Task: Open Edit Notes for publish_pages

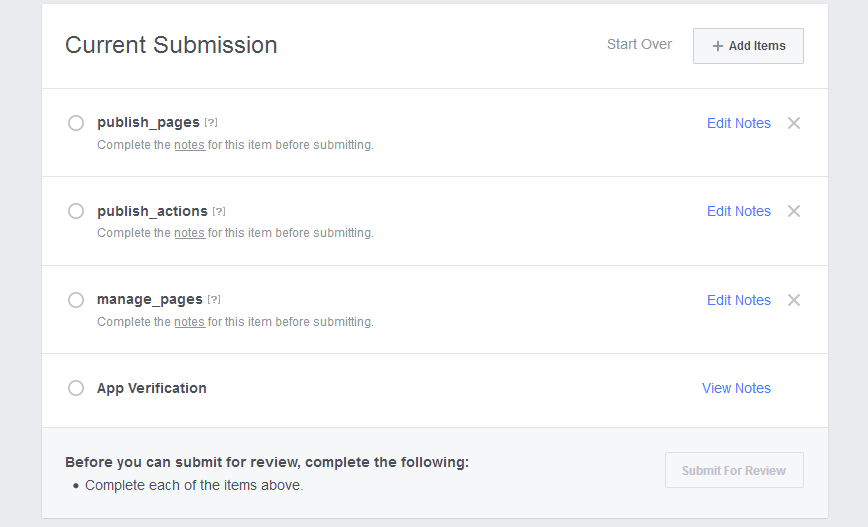Action: click(738, 123)
